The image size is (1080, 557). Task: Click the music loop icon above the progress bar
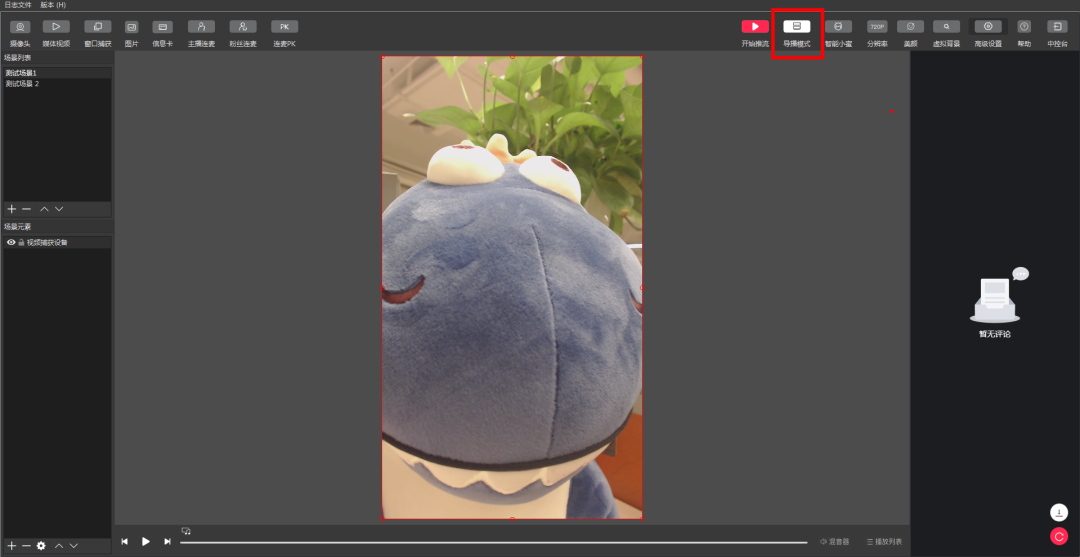(x=186, y=531)
